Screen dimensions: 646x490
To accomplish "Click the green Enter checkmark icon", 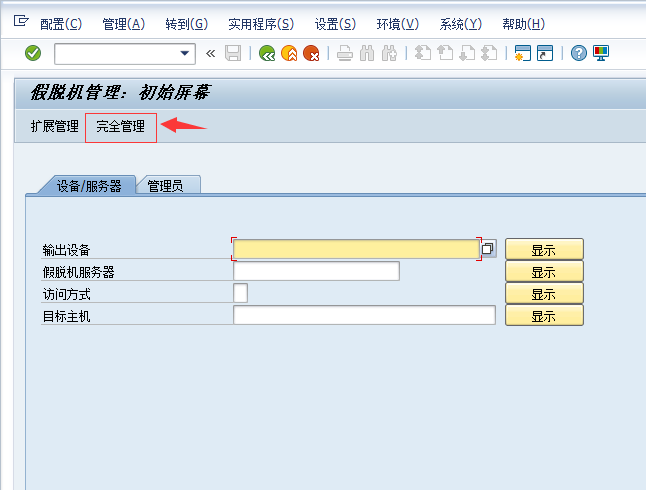I will point(33,54).
